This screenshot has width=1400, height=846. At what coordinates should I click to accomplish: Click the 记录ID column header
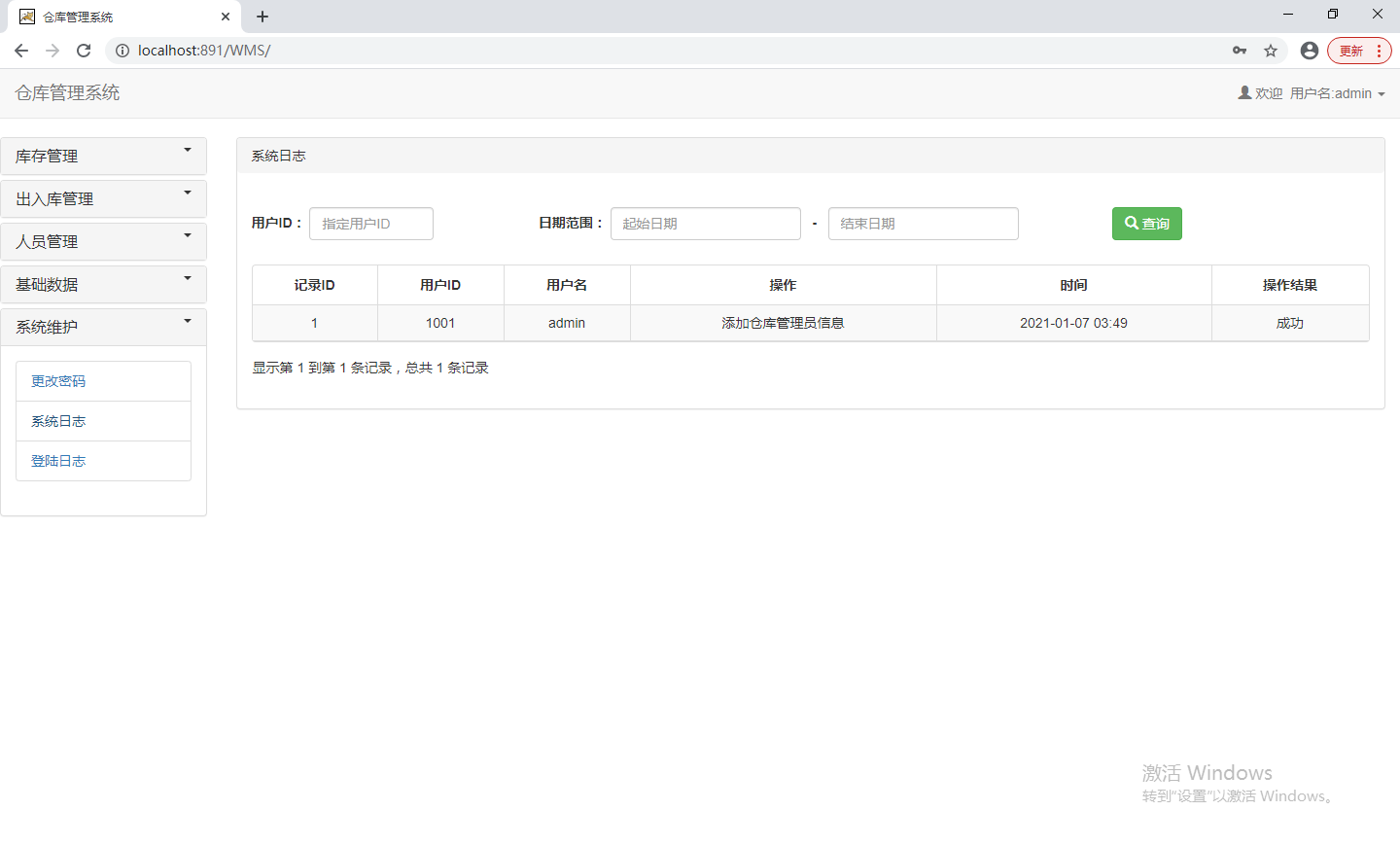pyautogui.click(x=315, y=285)
